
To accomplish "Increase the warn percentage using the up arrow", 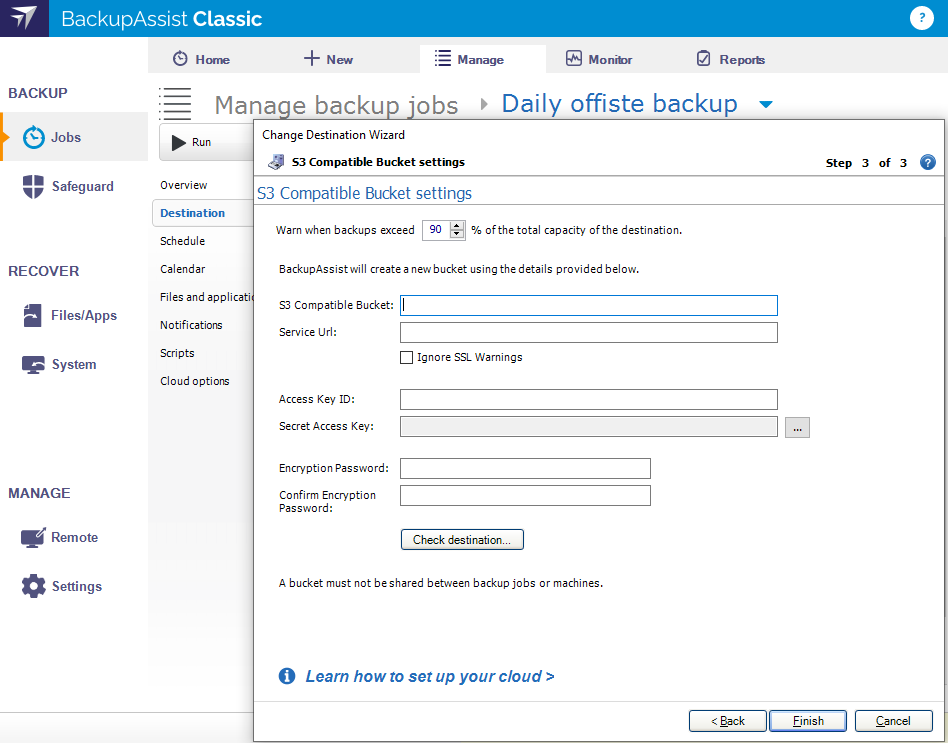I will coord(457,226).
